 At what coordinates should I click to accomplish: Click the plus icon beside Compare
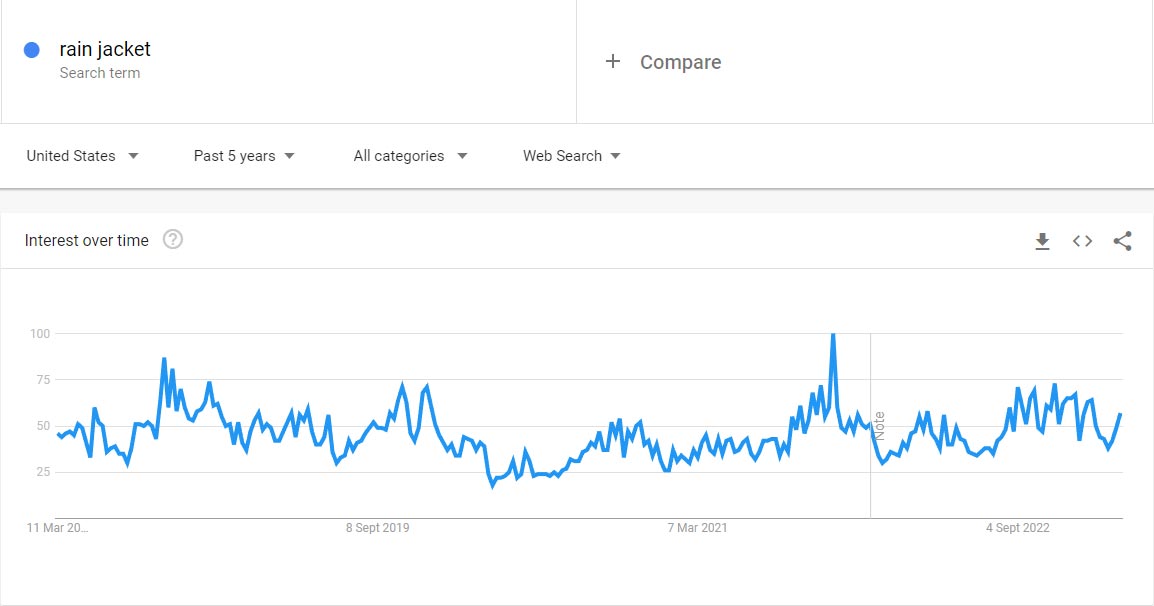coord(613,62)
